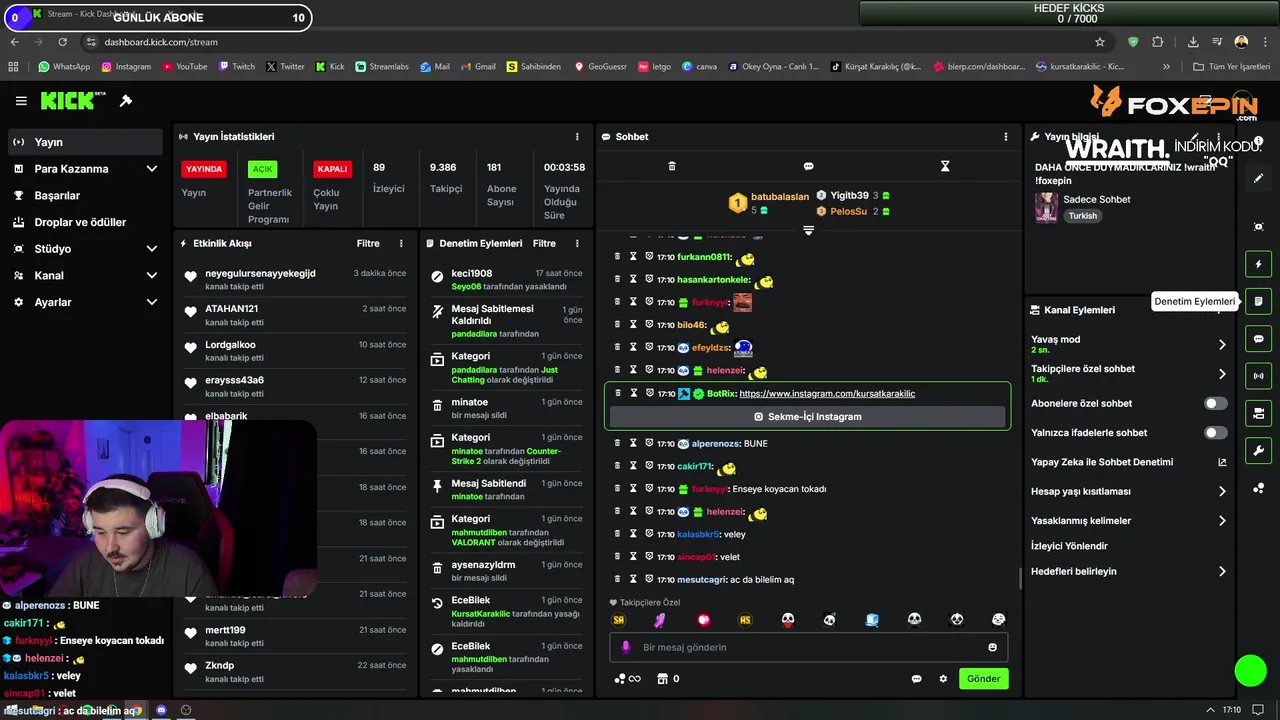Open Yapay Zeka ile Sohbet Denetimi

pyautogui.click(x=1129, y=463)
